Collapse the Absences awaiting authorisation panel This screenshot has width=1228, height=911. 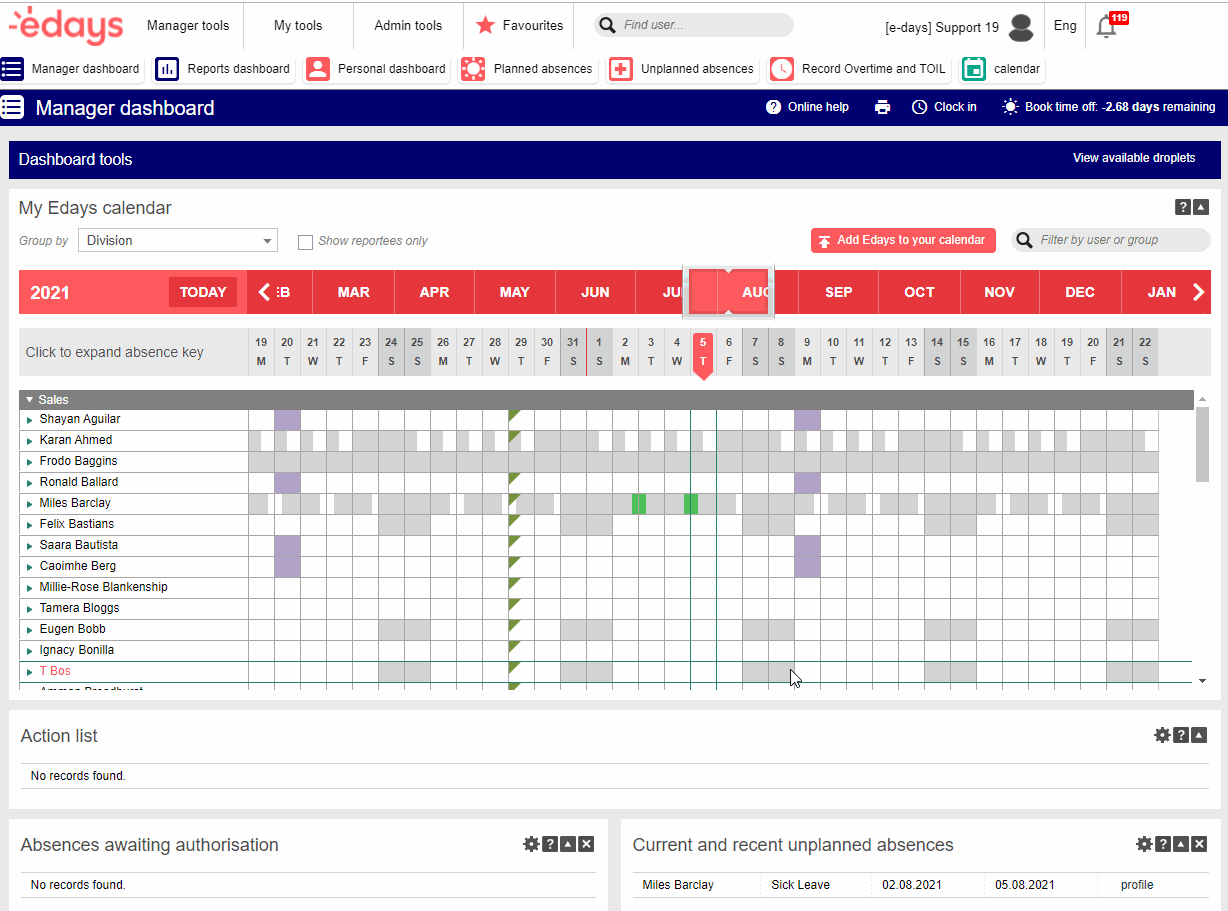pos(568,844)
